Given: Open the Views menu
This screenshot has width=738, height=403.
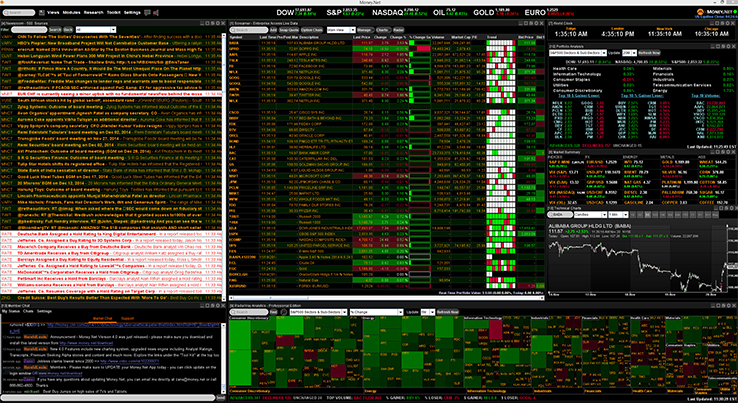Looking at the screenshot, I should tap(53, 13).
